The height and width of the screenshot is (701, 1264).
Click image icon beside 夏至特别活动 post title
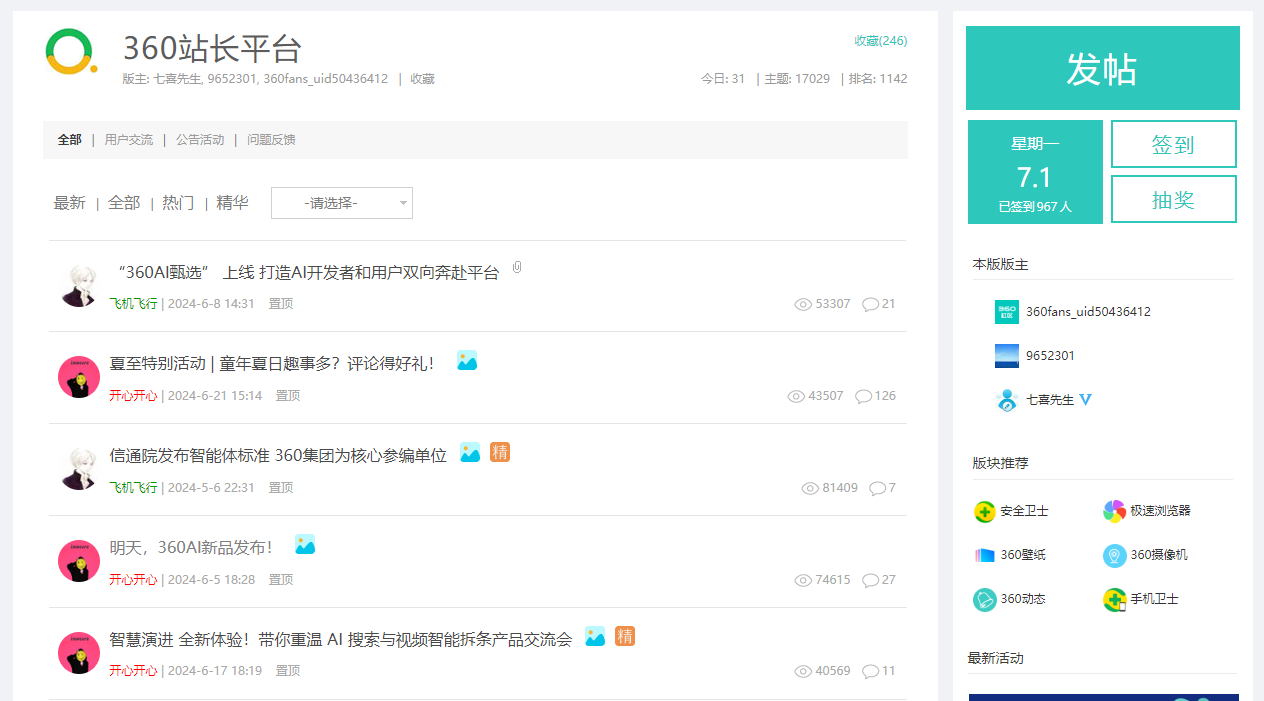467,361
